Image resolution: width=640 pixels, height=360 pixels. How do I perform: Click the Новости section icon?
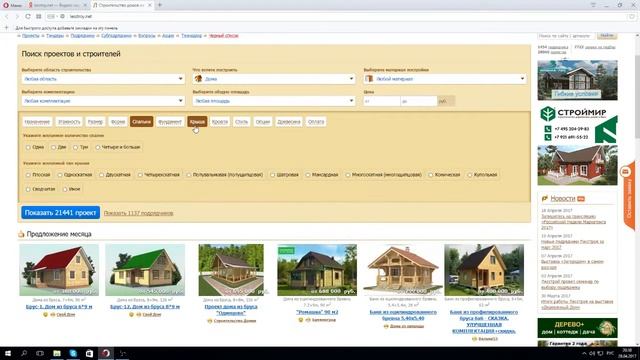(x=544, y=198)
